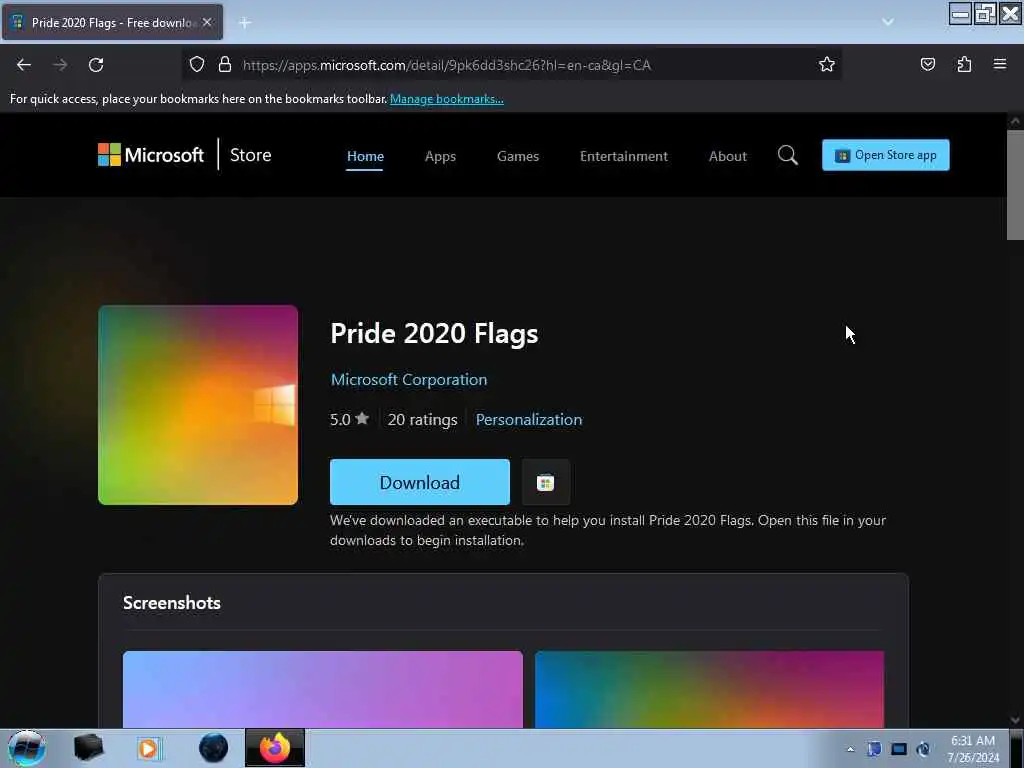
Task: Go back with the browser back arrow
Action: click(24, 65)
